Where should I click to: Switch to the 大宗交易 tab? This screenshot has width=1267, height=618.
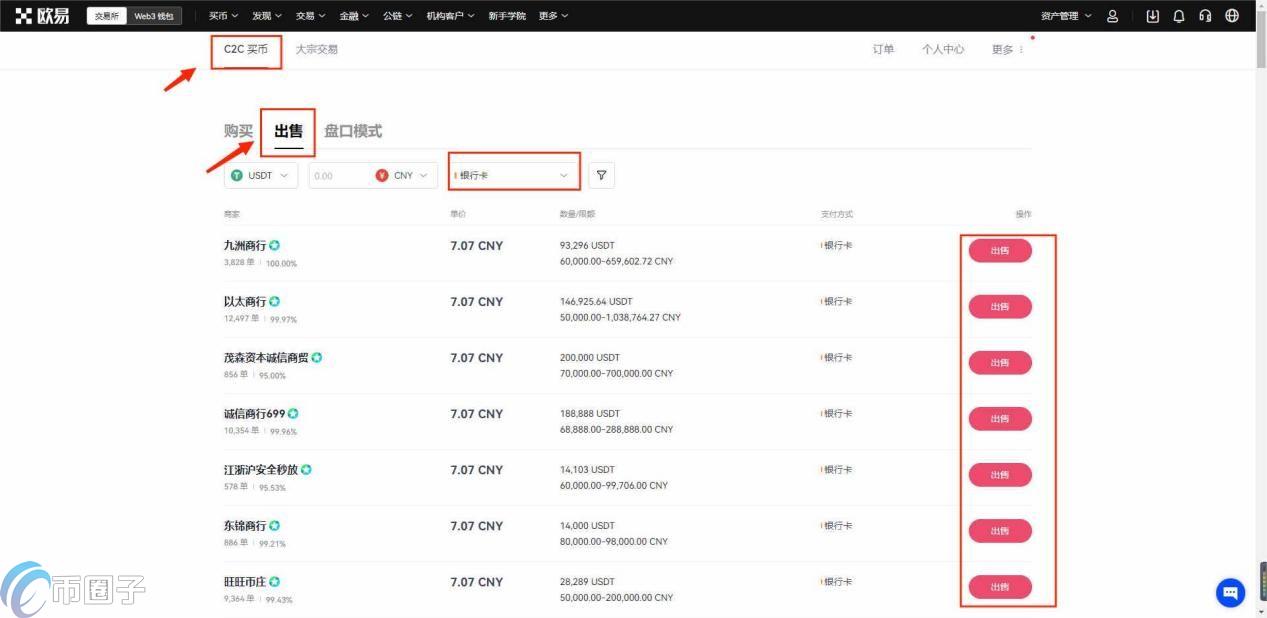pos(316,49)
